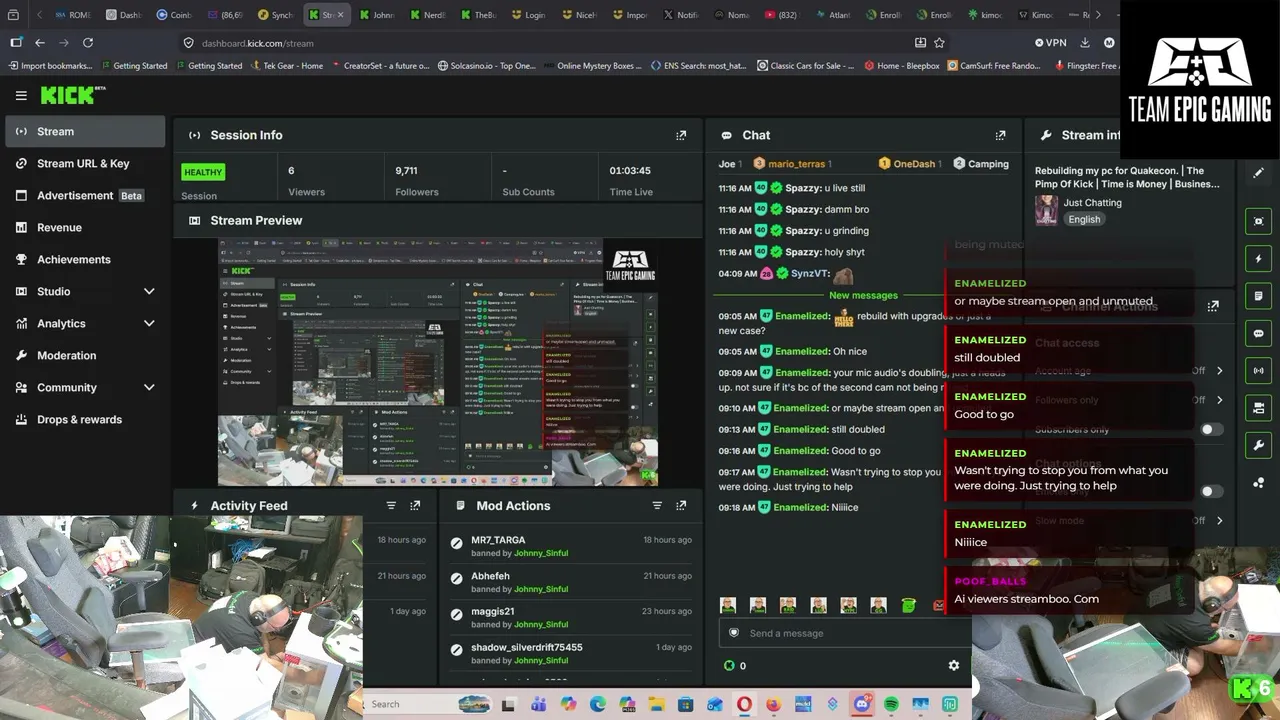This screenshot has width=1280, height=720.
Task: Open Stream in the sidebar
Action: [85, 131]
